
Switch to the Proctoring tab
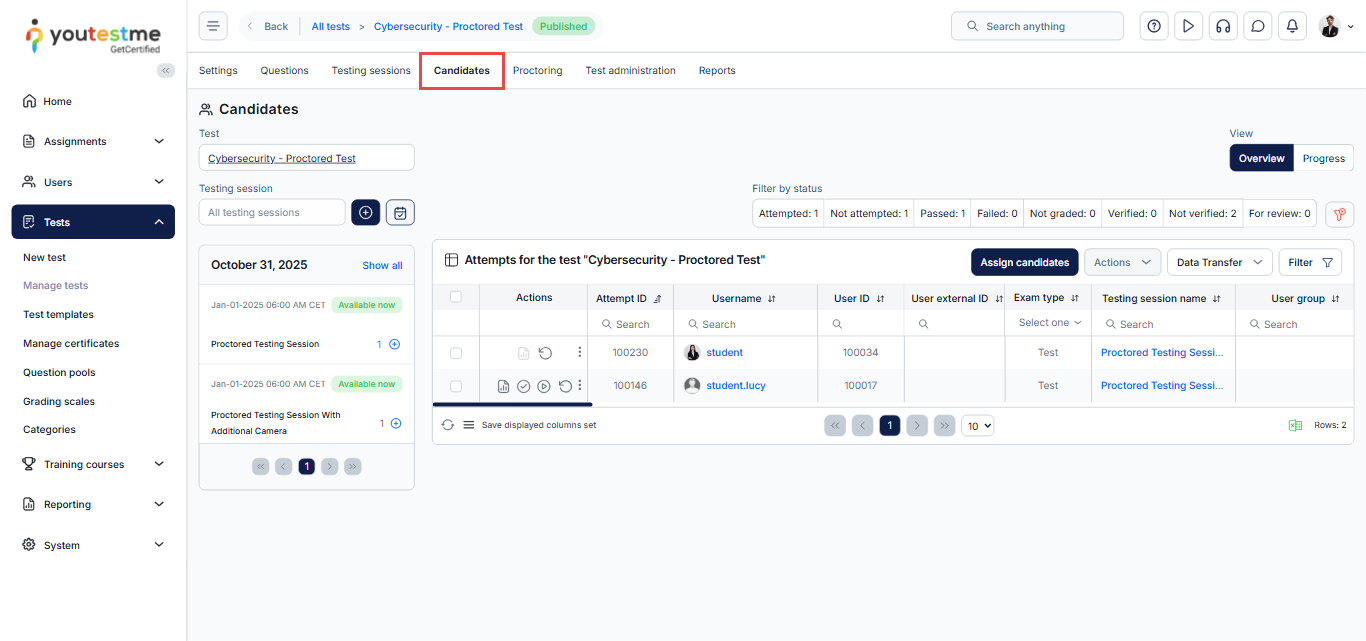click(x=537, y=71)
